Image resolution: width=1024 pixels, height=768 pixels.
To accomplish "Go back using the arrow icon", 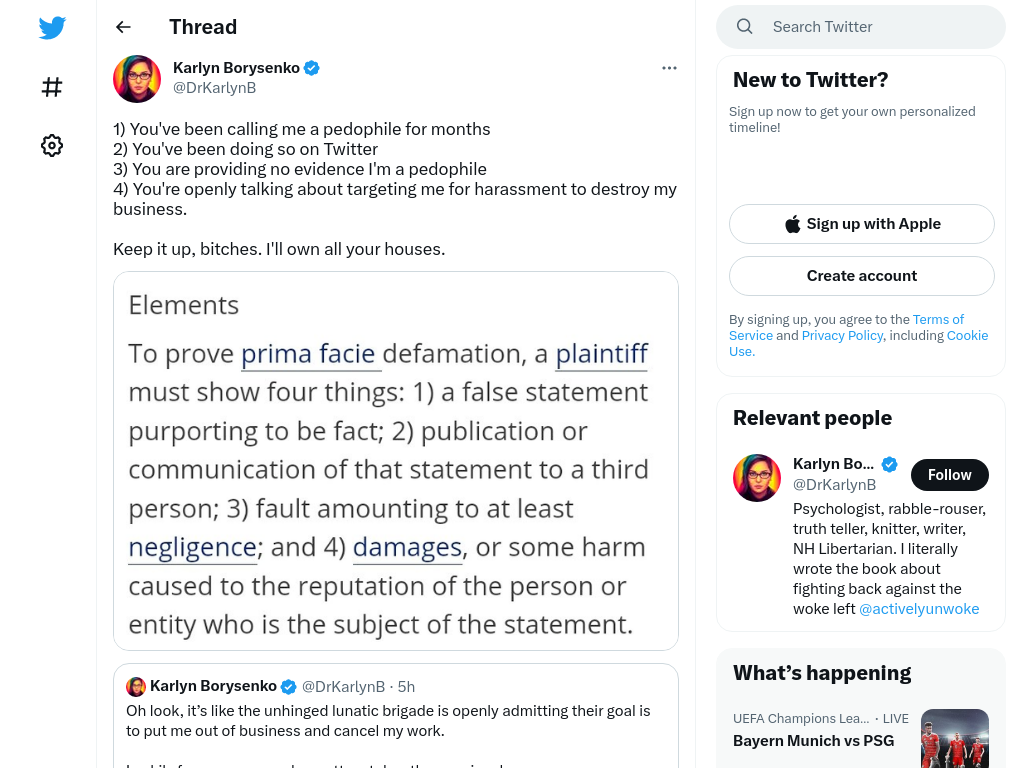I will coord(123,27).
